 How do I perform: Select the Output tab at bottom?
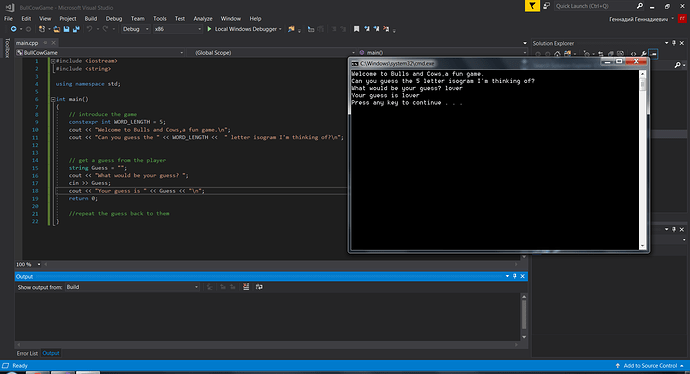click(51, 353)
